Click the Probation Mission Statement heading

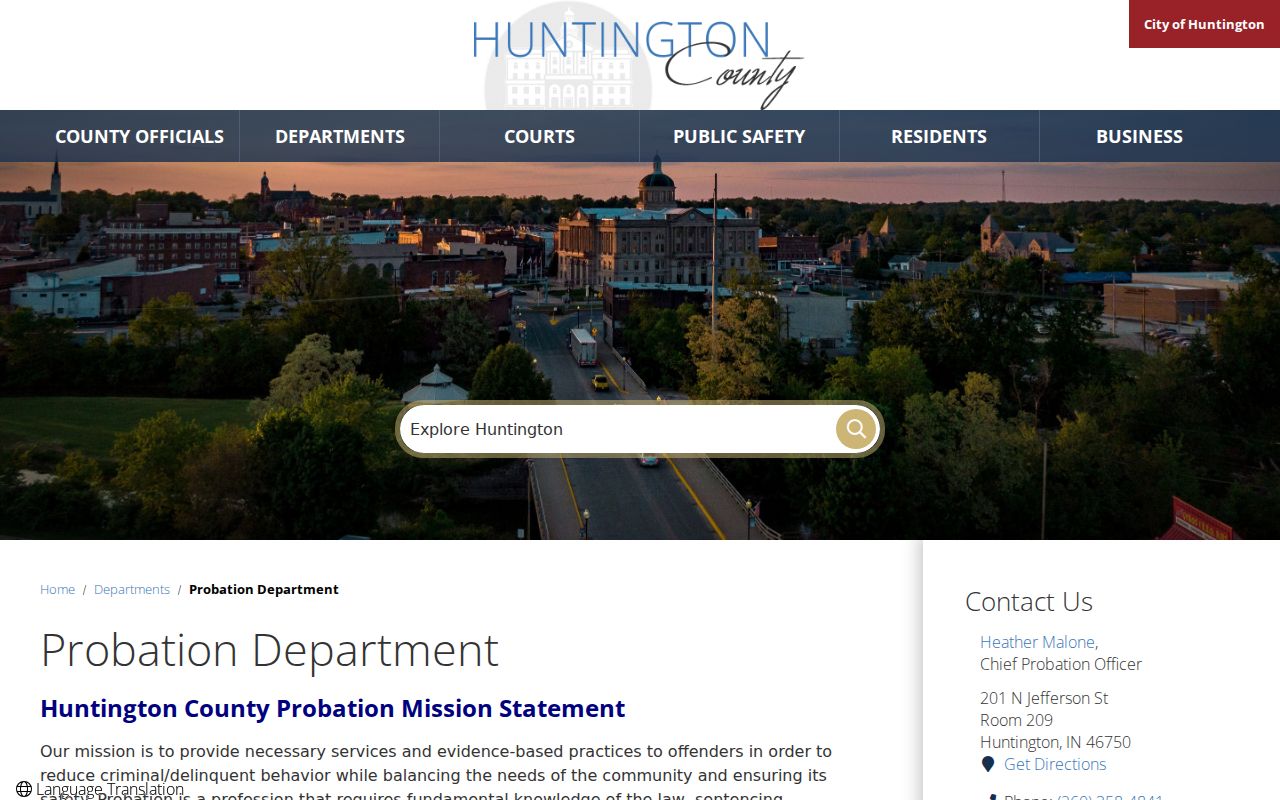click(333, 708)
